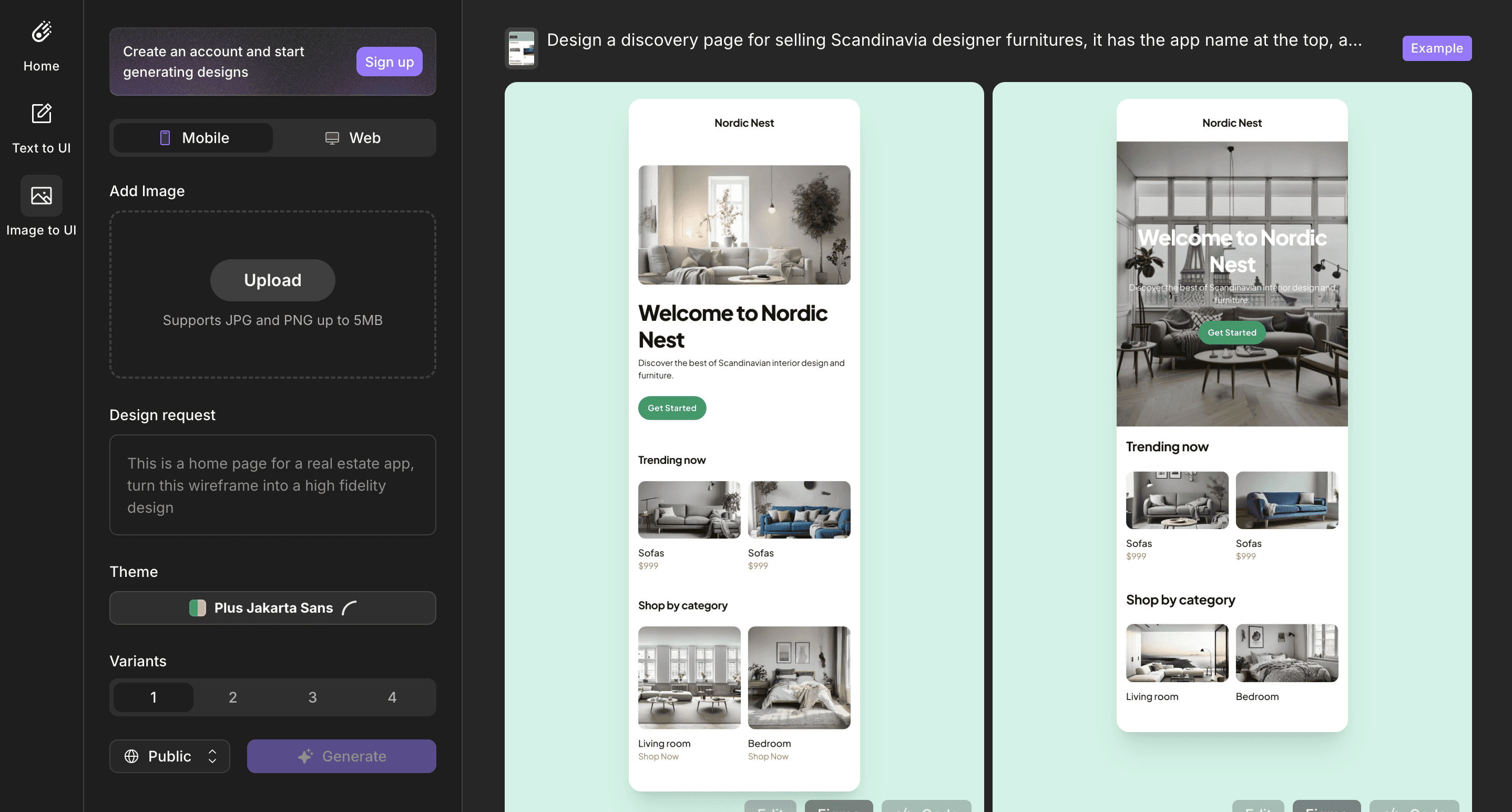Viewport: 1512px width, 812px height.
Task: Select variant count 4
Action: (x=392, y=697)
